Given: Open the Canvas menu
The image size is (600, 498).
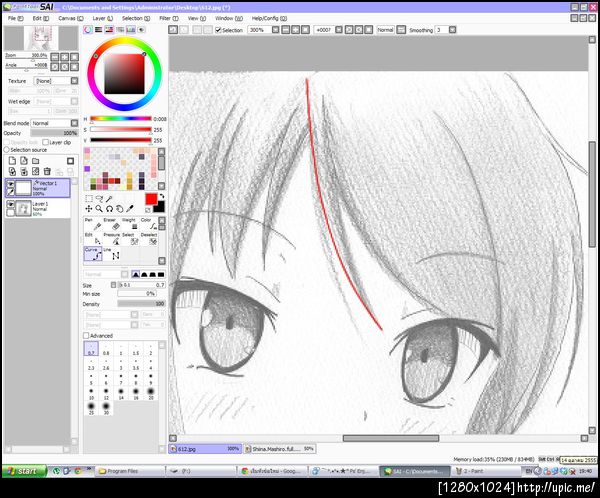Looking at the screenshot, I should click(71, 18).
